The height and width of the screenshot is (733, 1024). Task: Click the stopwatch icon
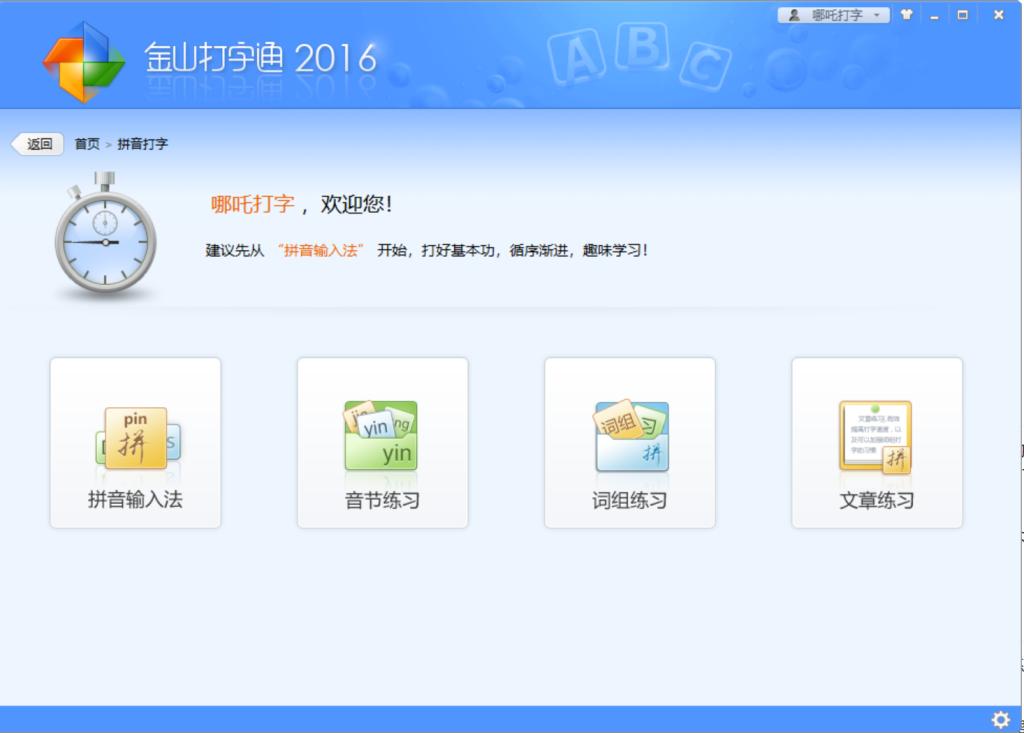tap(105, 238)
